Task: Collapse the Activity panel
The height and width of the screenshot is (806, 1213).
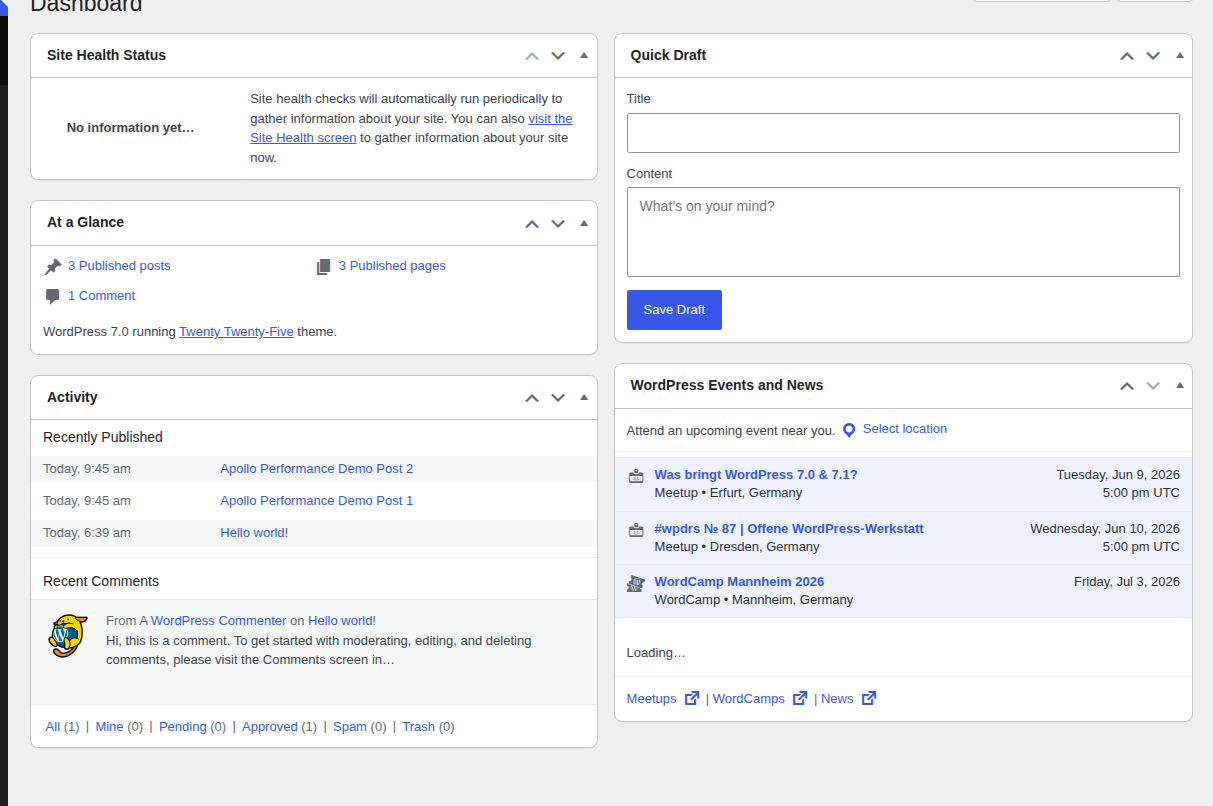Action: click(584, 398)
